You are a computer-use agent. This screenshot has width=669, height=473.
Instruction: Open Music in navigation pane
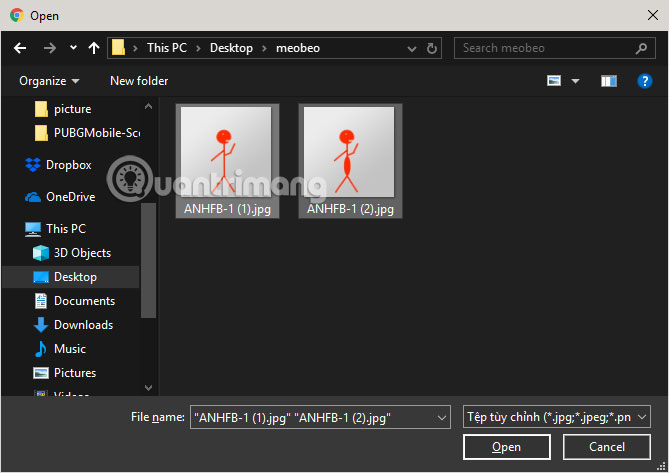click(70, 349)
